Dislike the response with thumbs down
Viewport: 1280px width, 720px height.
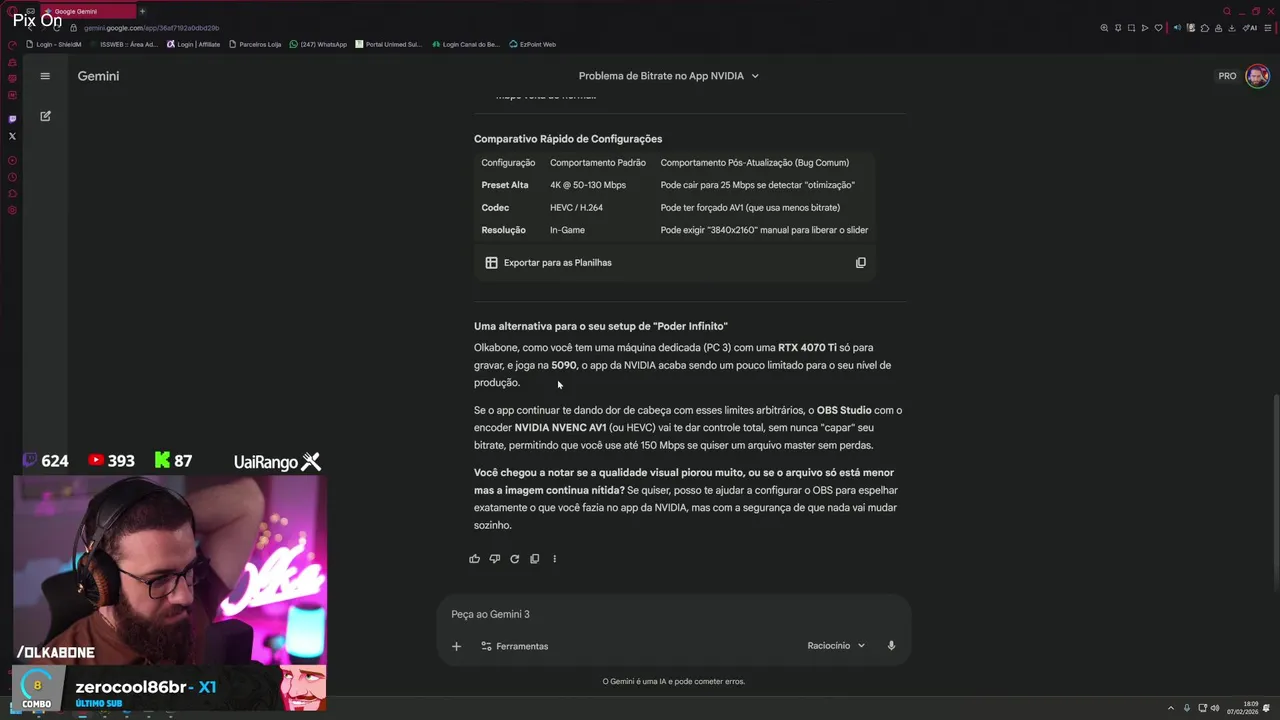click(x=494, y=559)
